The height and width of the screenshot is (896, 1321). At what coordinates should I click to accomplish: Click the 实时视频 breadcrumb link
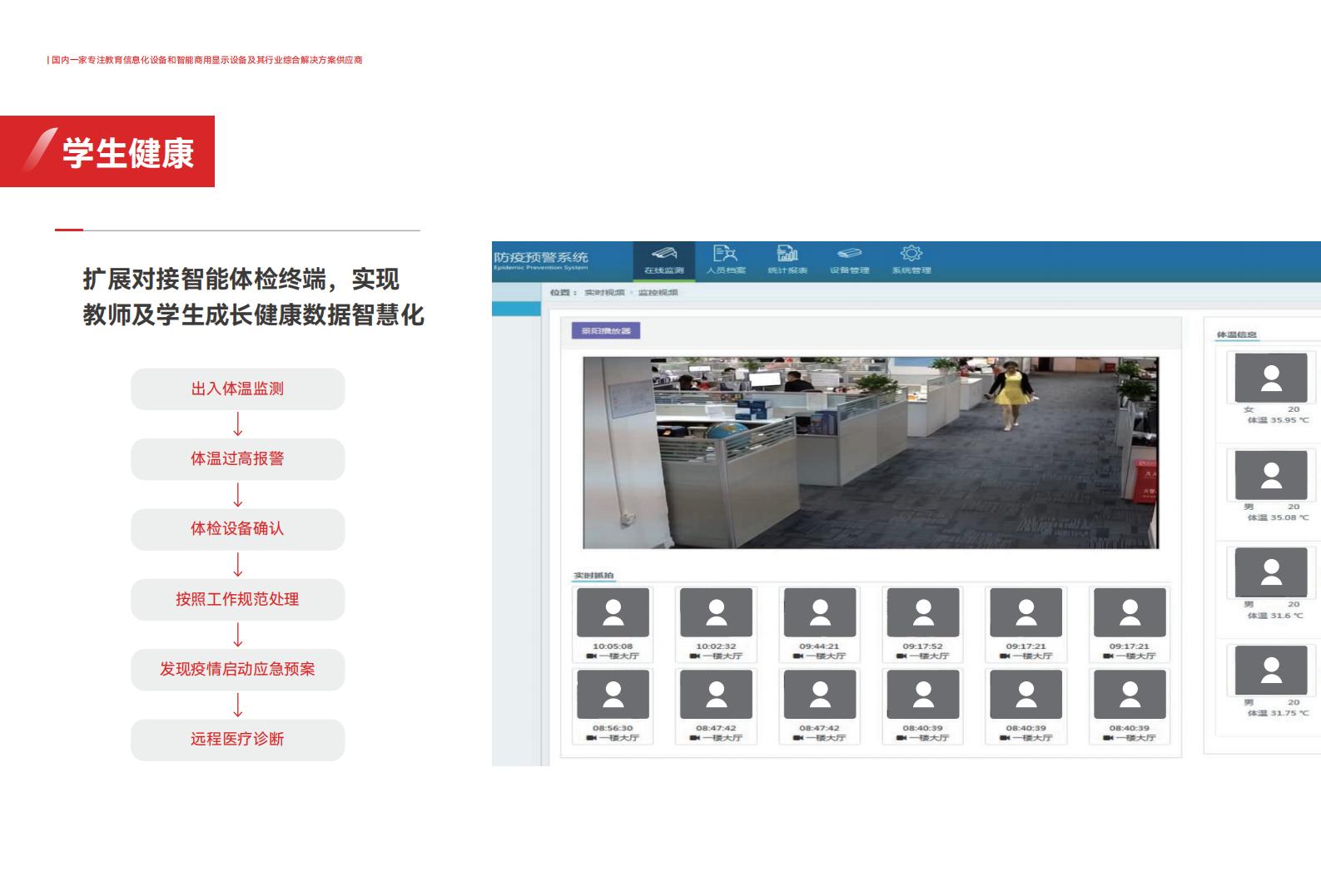pos(604,293)
